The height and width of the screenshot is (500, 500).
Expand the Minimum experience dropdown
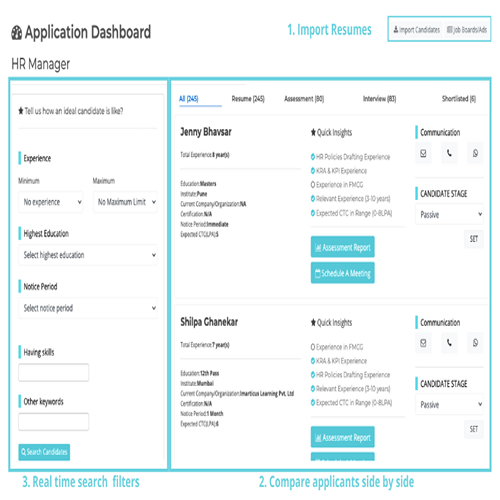[x=51, y=202]
